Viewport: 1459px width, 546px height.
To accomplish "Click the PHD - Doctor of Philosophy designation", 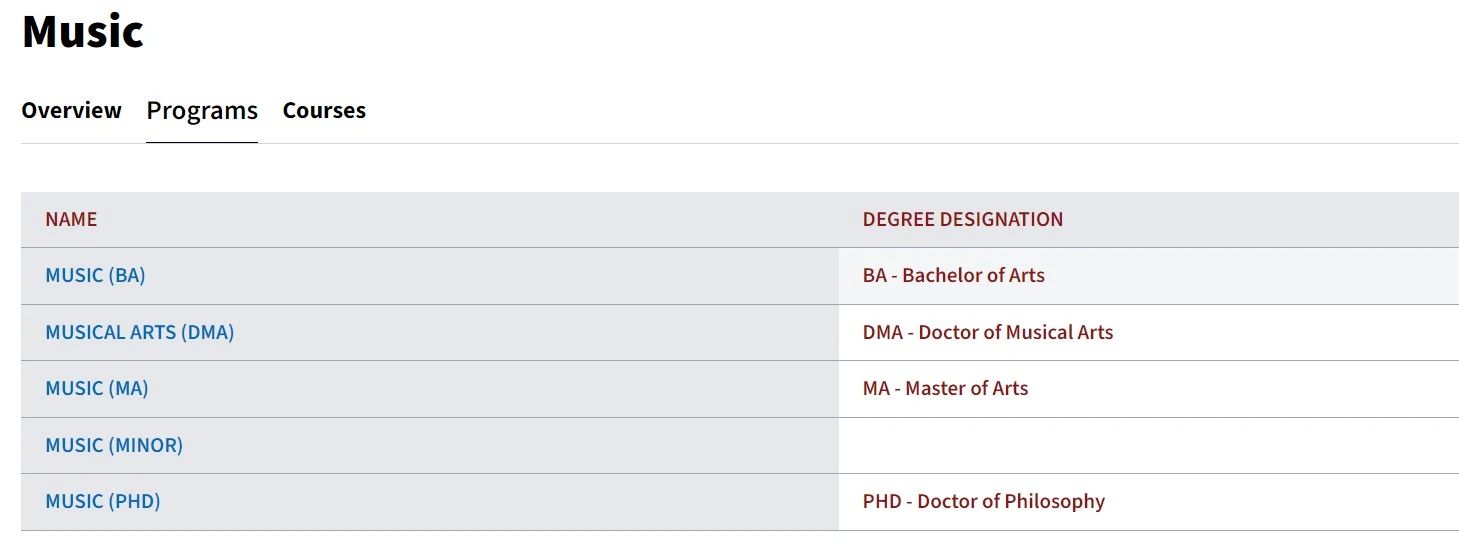I will (x=984, y=501).
